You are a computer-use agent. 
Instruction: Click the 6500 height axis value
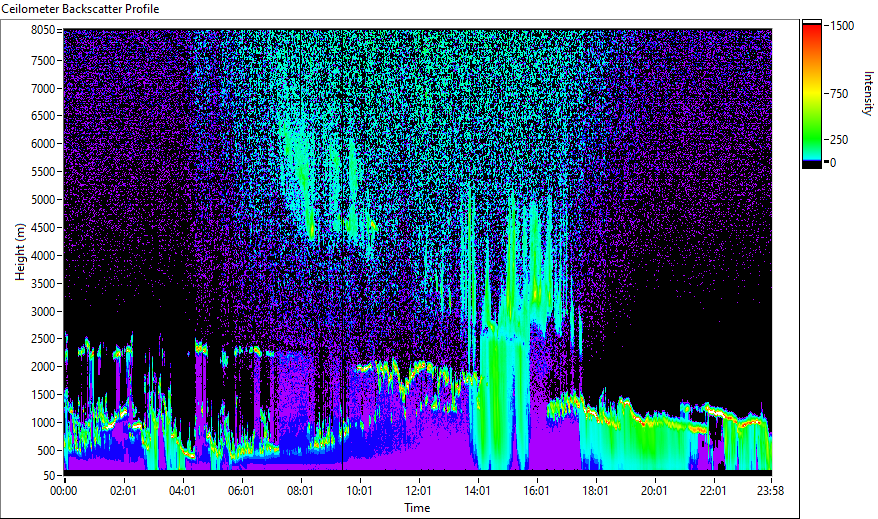click(x=43, y=116)
